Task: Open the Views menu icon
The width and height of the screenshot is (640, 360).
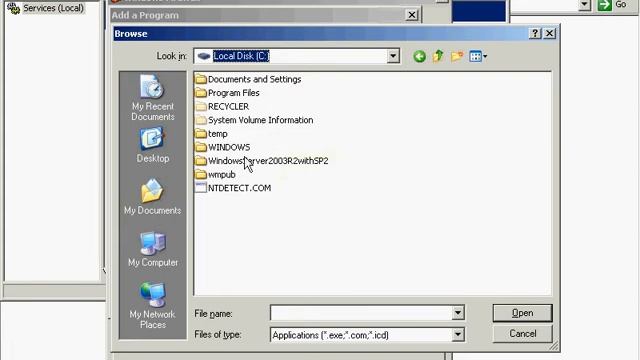Action: 478,56
